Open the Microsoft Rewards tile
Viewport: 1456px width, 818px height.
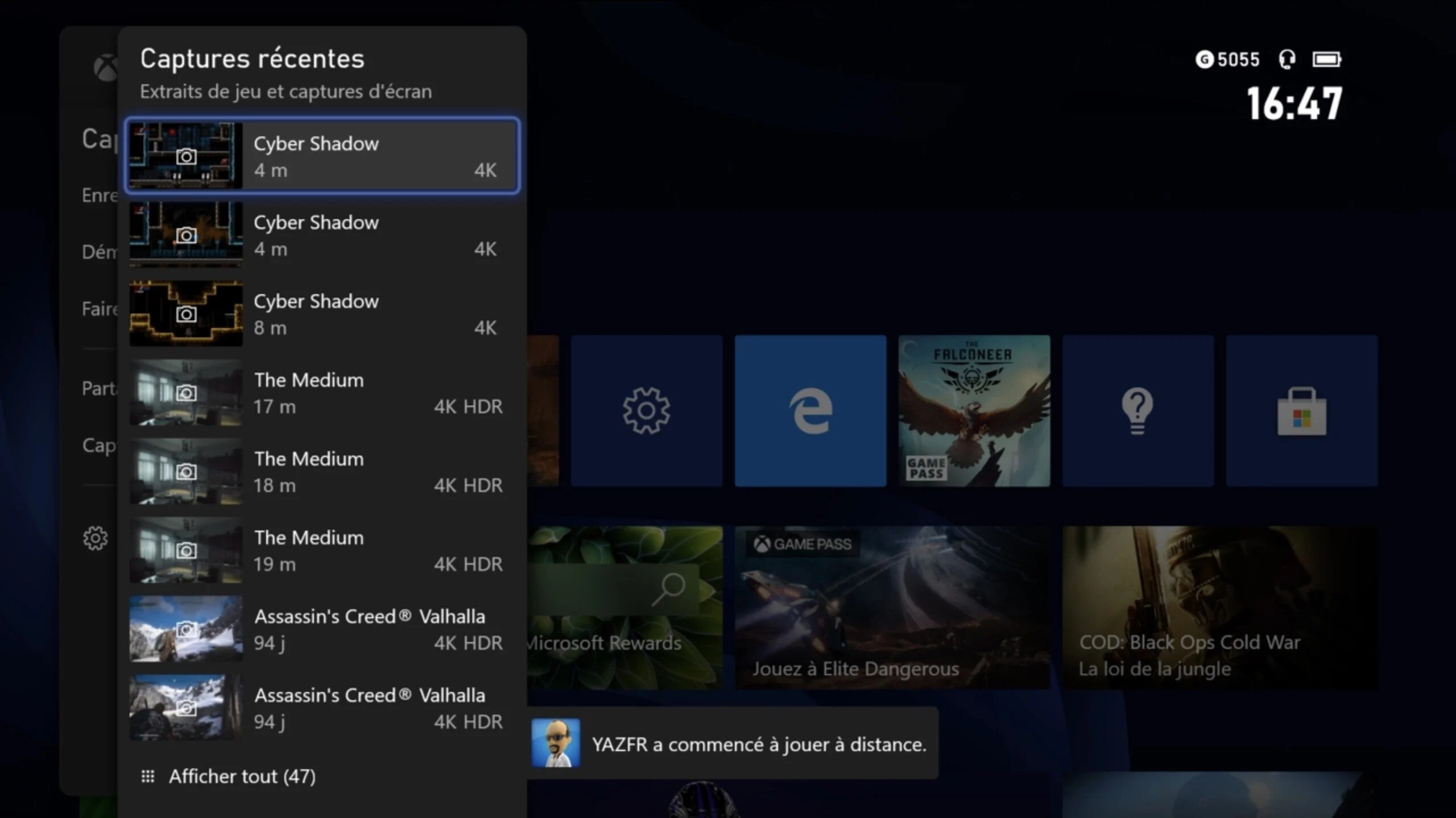pyautogui.click(x=624, y=608)
